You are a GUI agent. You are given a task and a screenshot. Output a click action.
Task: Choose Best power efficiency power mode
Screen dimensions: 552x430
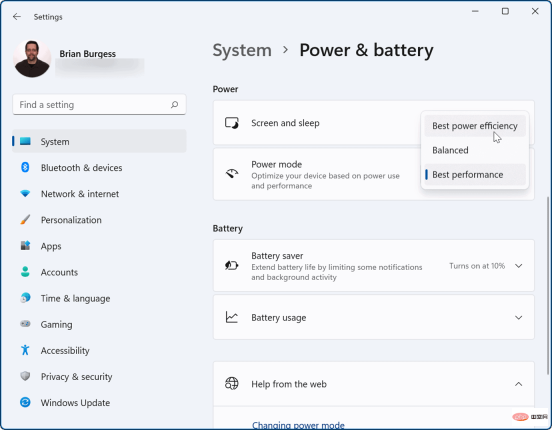pos(475,126)
